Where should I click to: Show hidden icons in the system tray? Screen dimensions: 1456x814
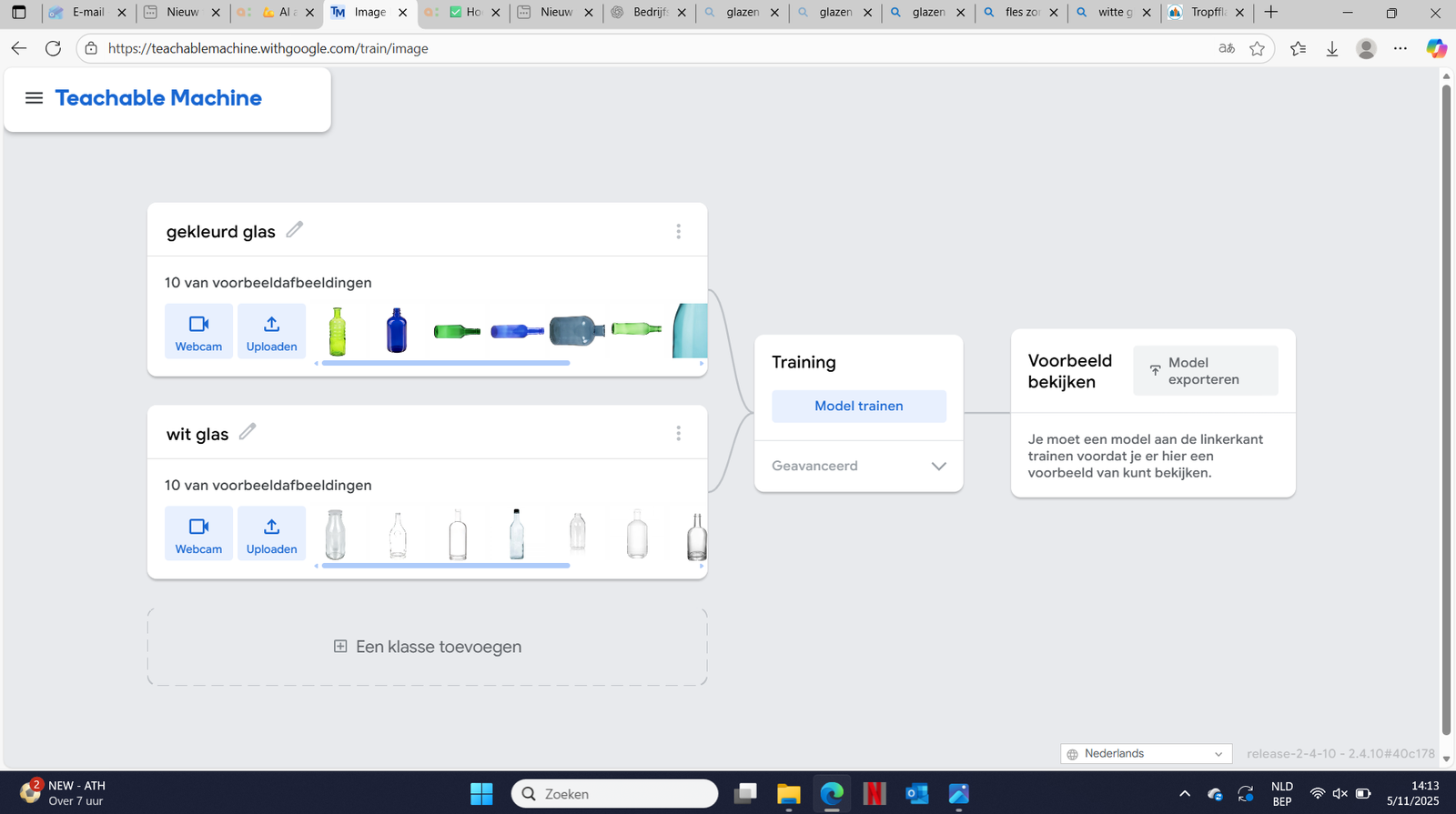[1184, 794]
